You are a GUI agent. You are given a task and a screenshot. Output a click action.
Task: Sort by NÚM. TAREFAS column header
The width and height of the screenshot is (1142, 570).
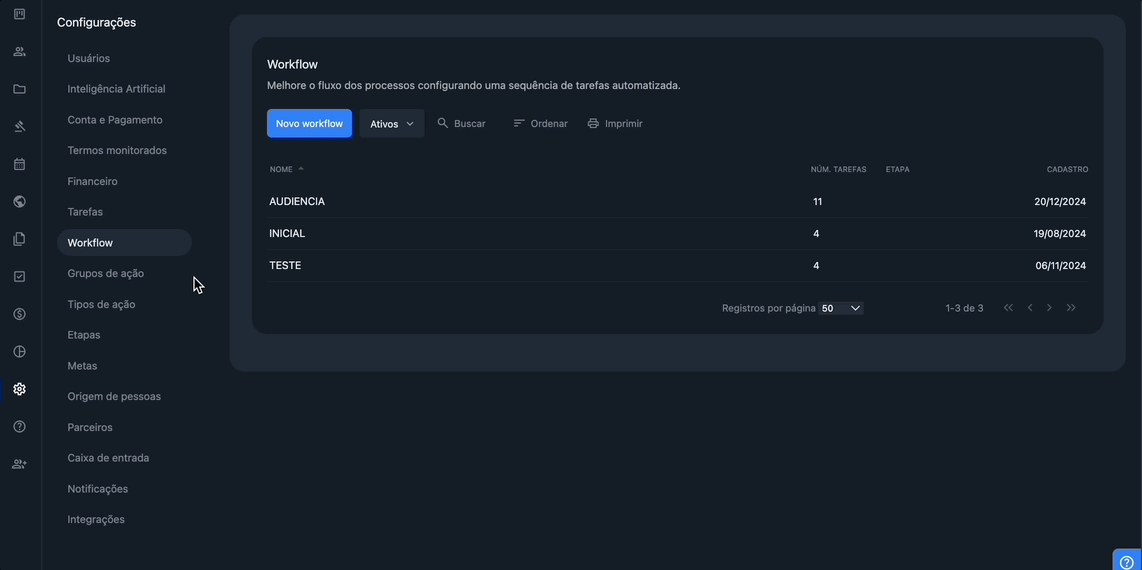838,169
